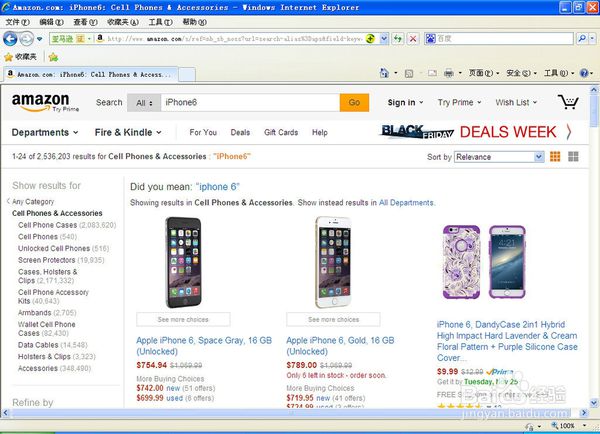Expand the Try Prime dropdown
The height and width of the screenshot is (434, 600).
pos(460,103)
